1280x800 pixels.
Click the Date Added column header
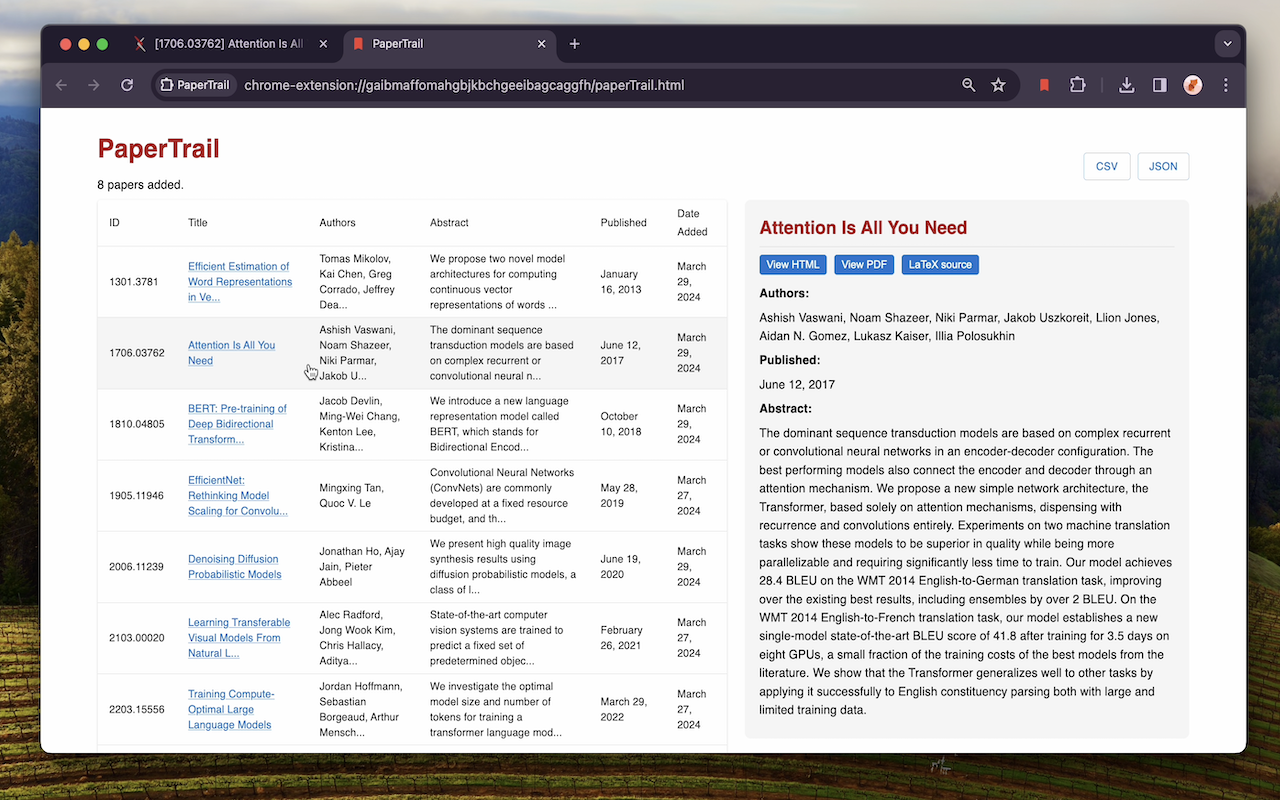tap(692, 222)
